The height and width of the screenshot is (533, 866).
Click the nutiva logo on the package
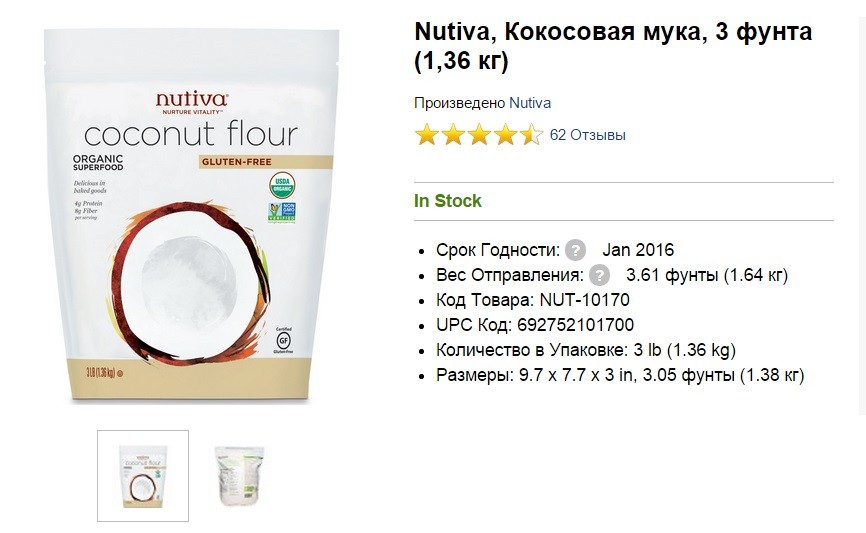pyautogui.click(x=191, y=103)
